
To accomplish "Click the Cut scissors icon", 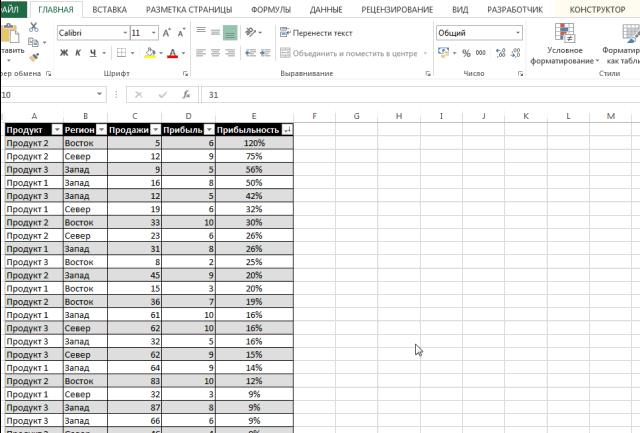I will point(33,27).
